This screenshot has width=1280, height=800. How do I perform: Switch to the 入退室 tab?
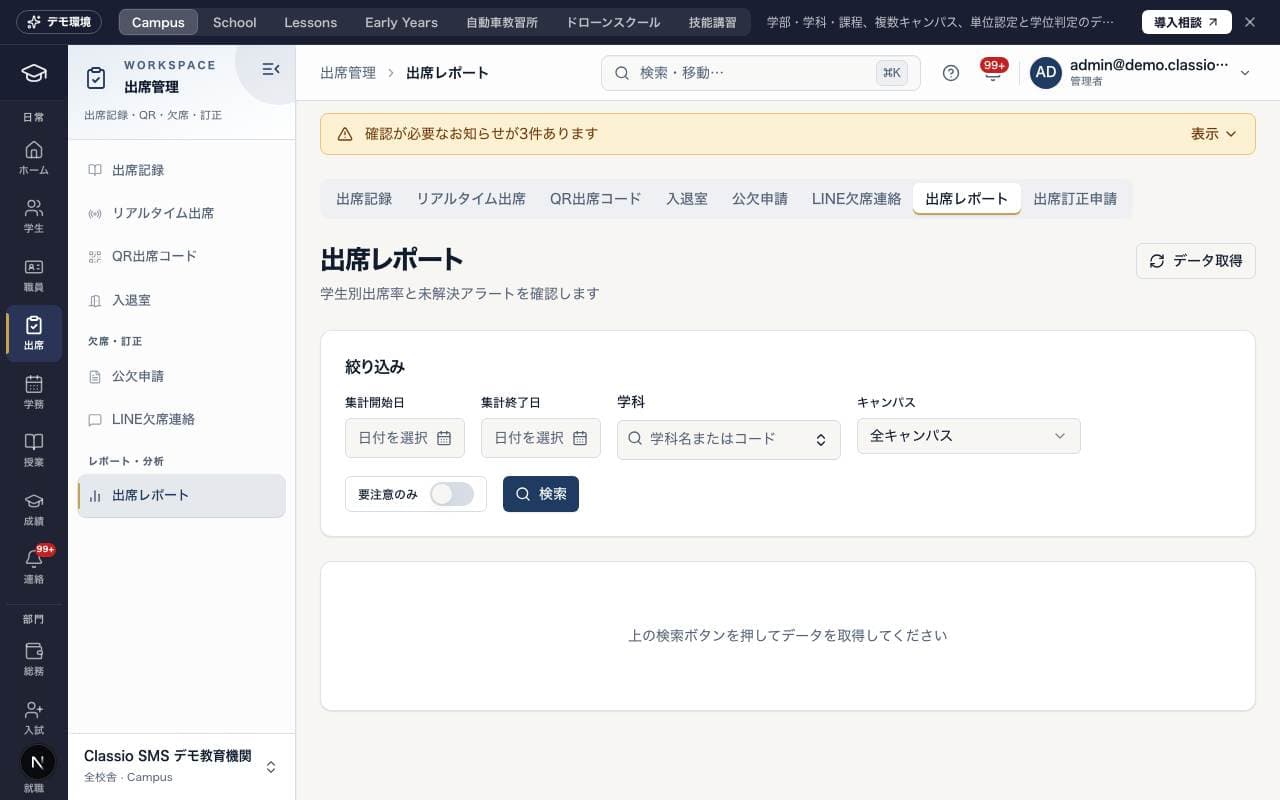[x=687, y=199]
